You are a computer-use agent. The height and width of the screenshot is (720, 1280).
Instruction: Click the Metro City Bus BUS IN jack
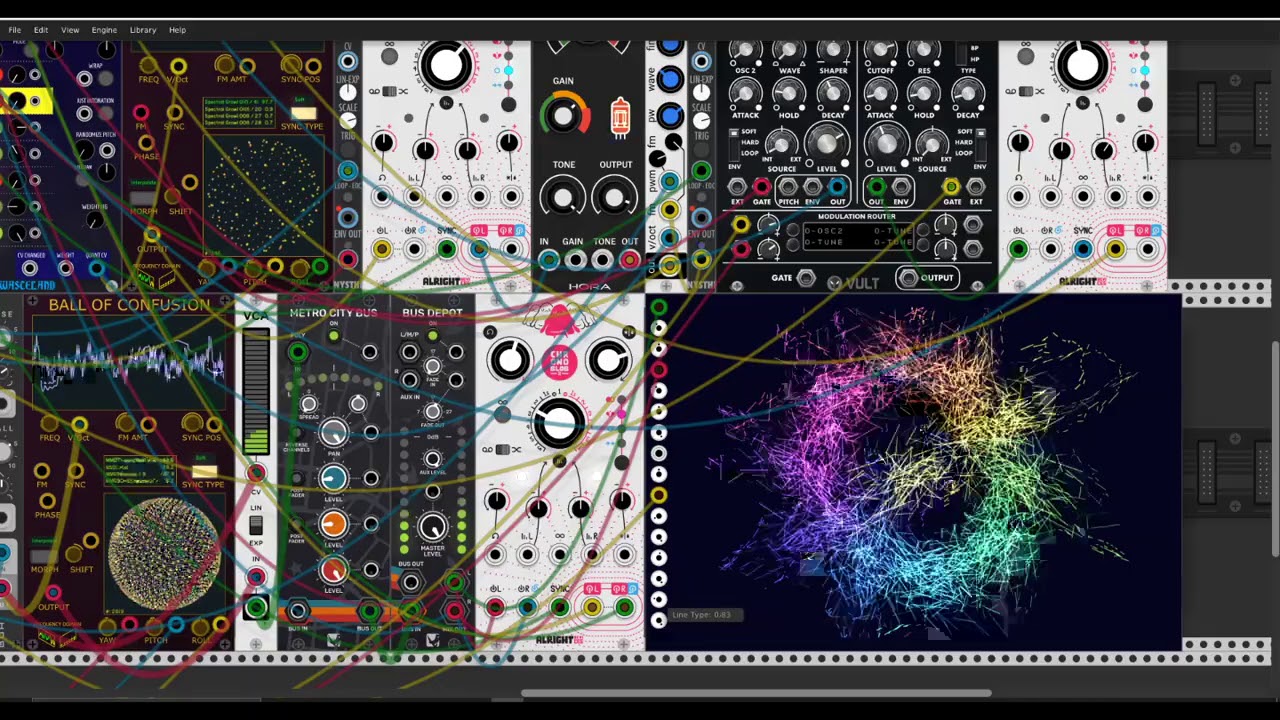(298, 611)
